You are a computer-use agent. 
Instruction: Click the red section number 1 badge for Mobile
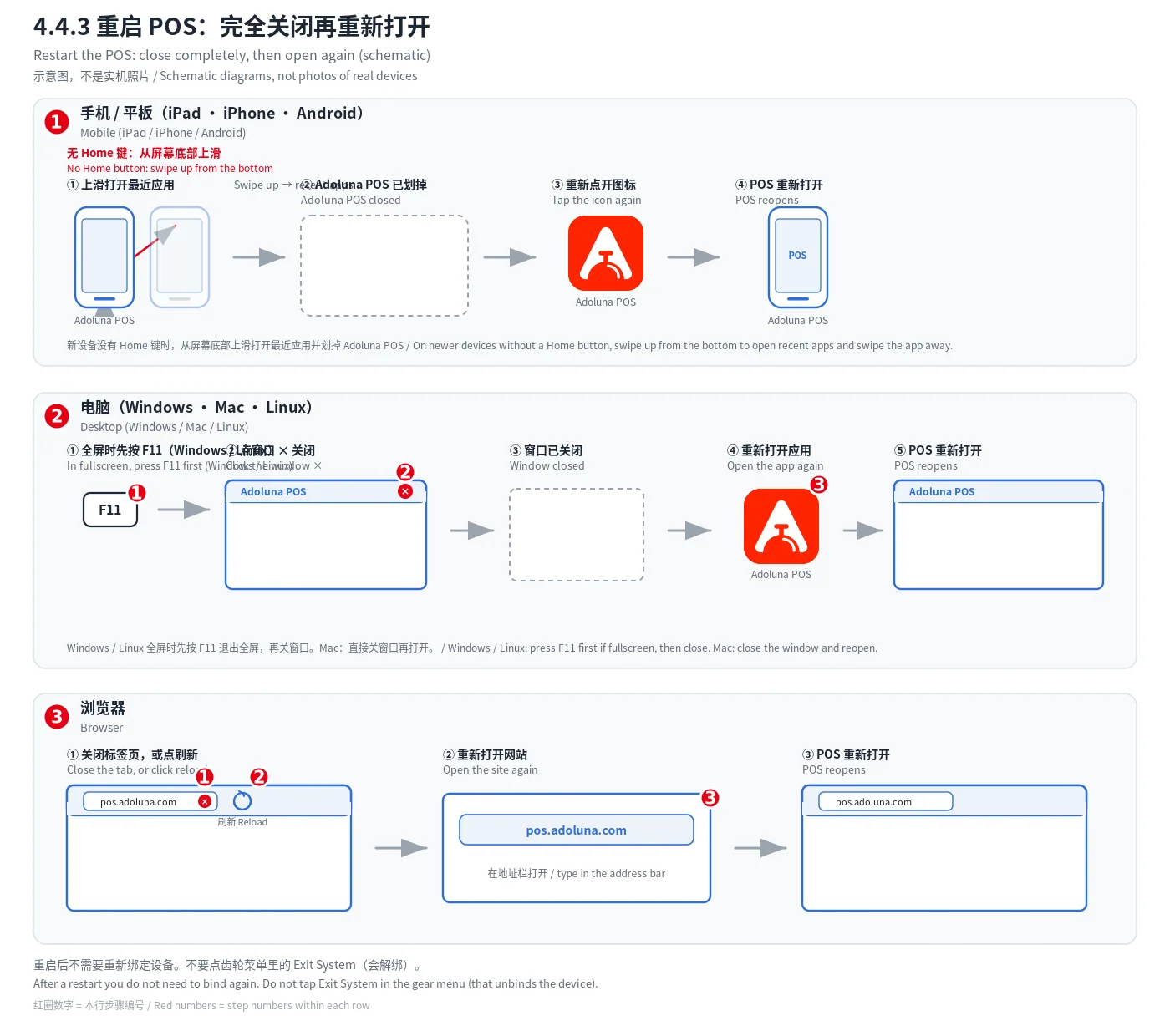[x=57, y=122]
